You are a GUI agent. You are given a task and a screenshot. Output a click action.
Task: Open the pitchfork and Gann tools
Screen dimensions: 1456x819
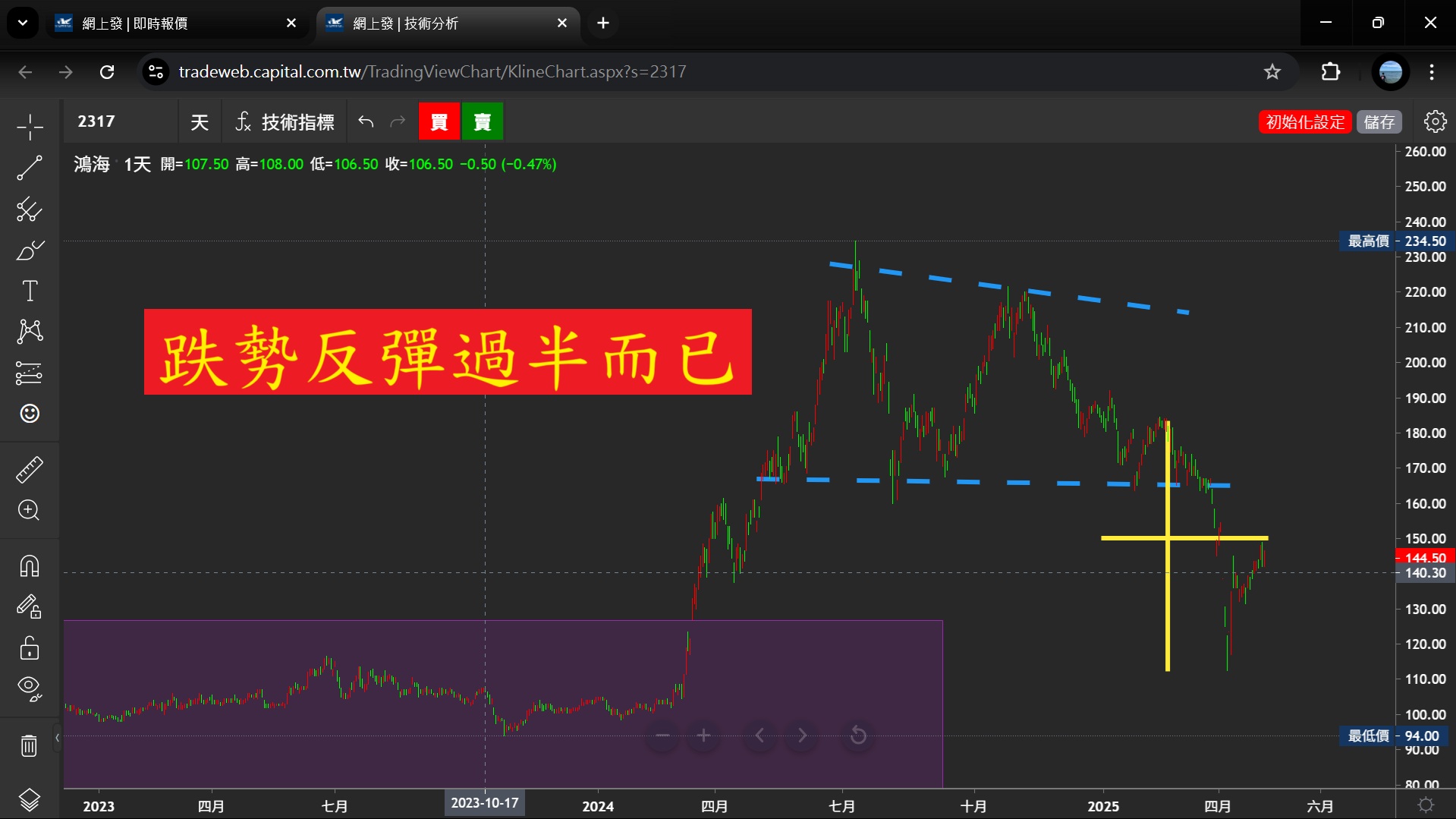30,209
